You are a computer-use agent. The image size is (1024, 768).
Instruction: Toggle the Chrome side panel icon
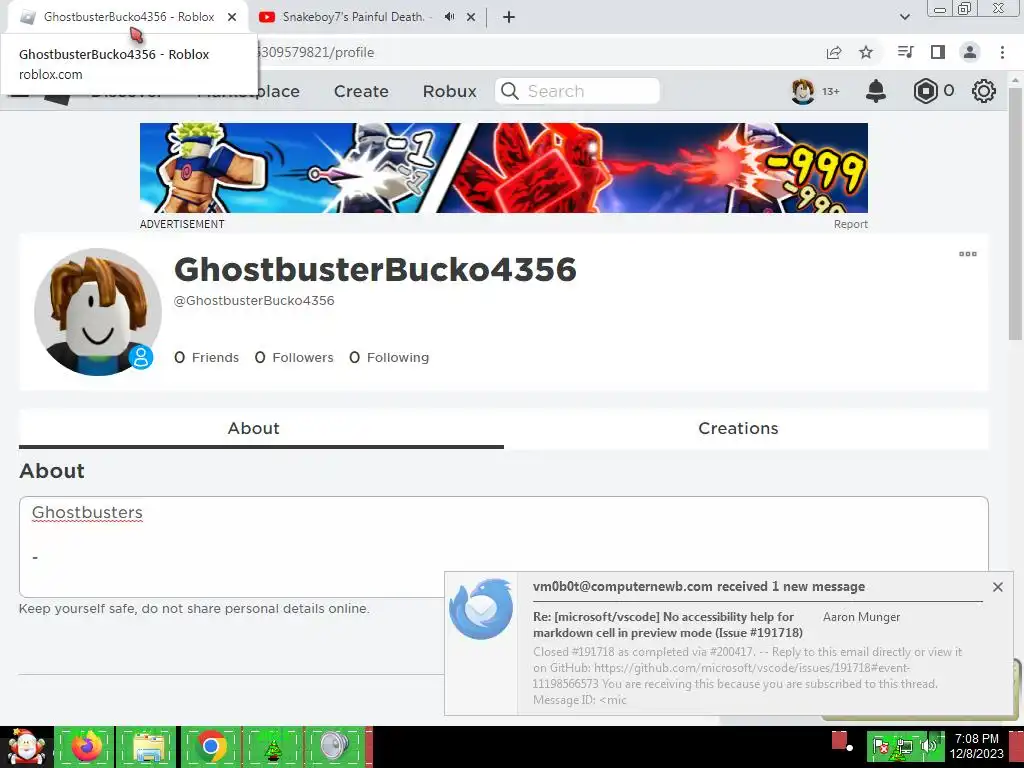pos(938,52)
